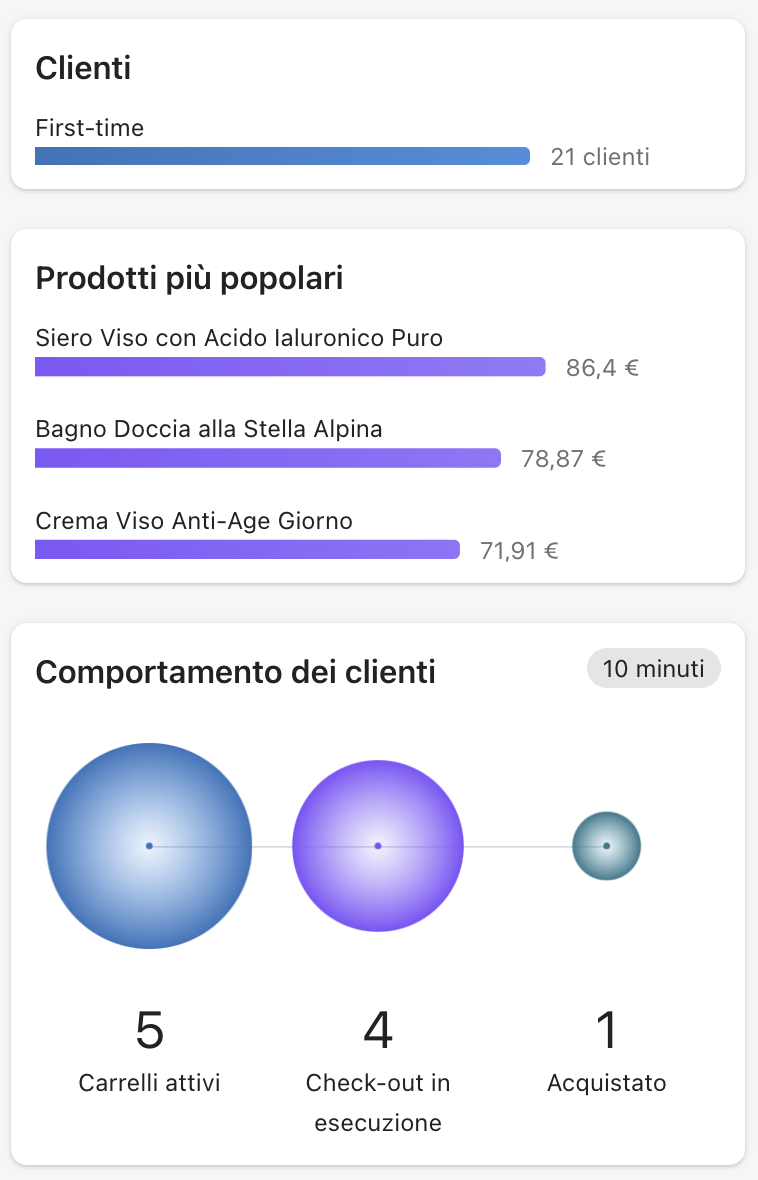Click the 78,87 € amount

point(563,459)
